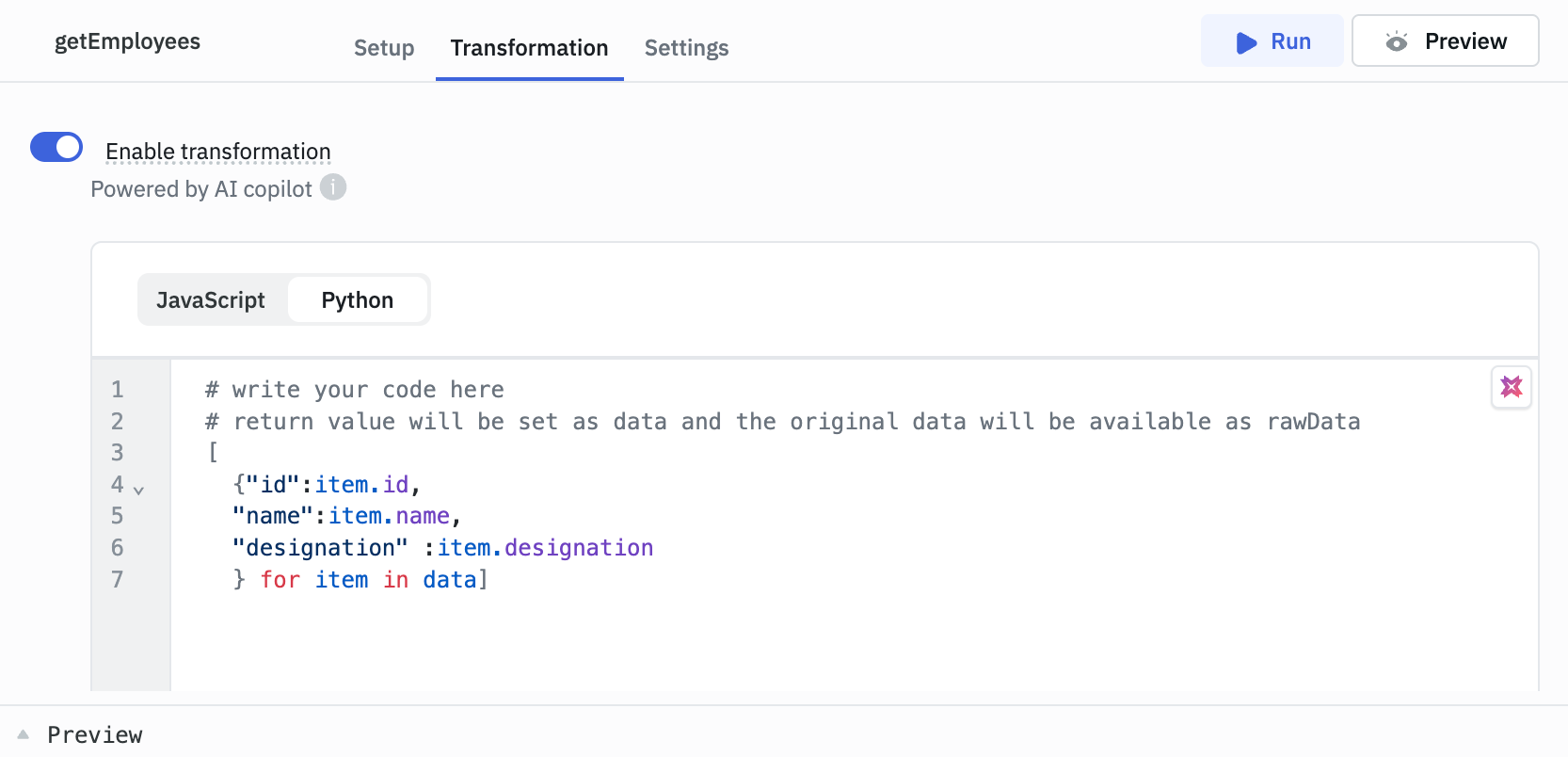Run the getEmployees query
This screenshot has height=757, width=1568.
[1272, 41]
